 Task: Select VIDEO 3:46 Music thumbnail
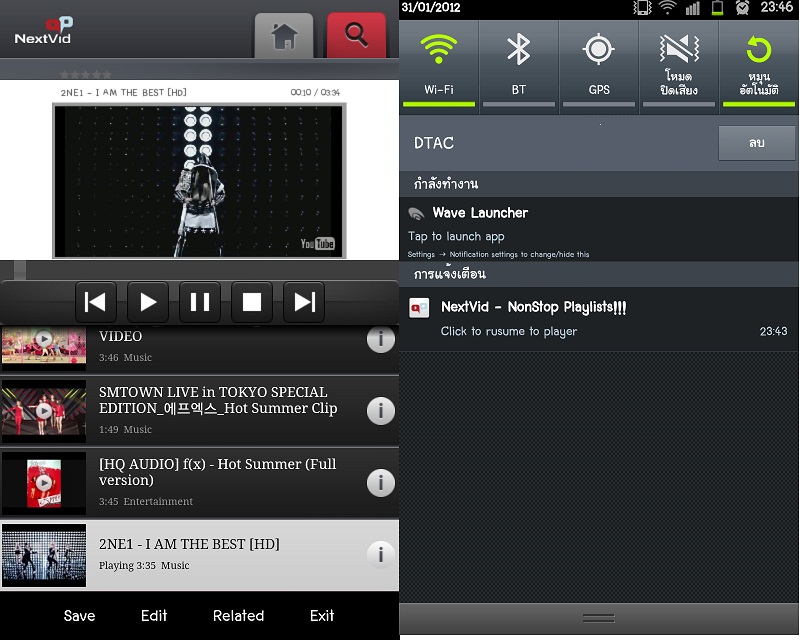pyautogui.click(x=44, y=348)
